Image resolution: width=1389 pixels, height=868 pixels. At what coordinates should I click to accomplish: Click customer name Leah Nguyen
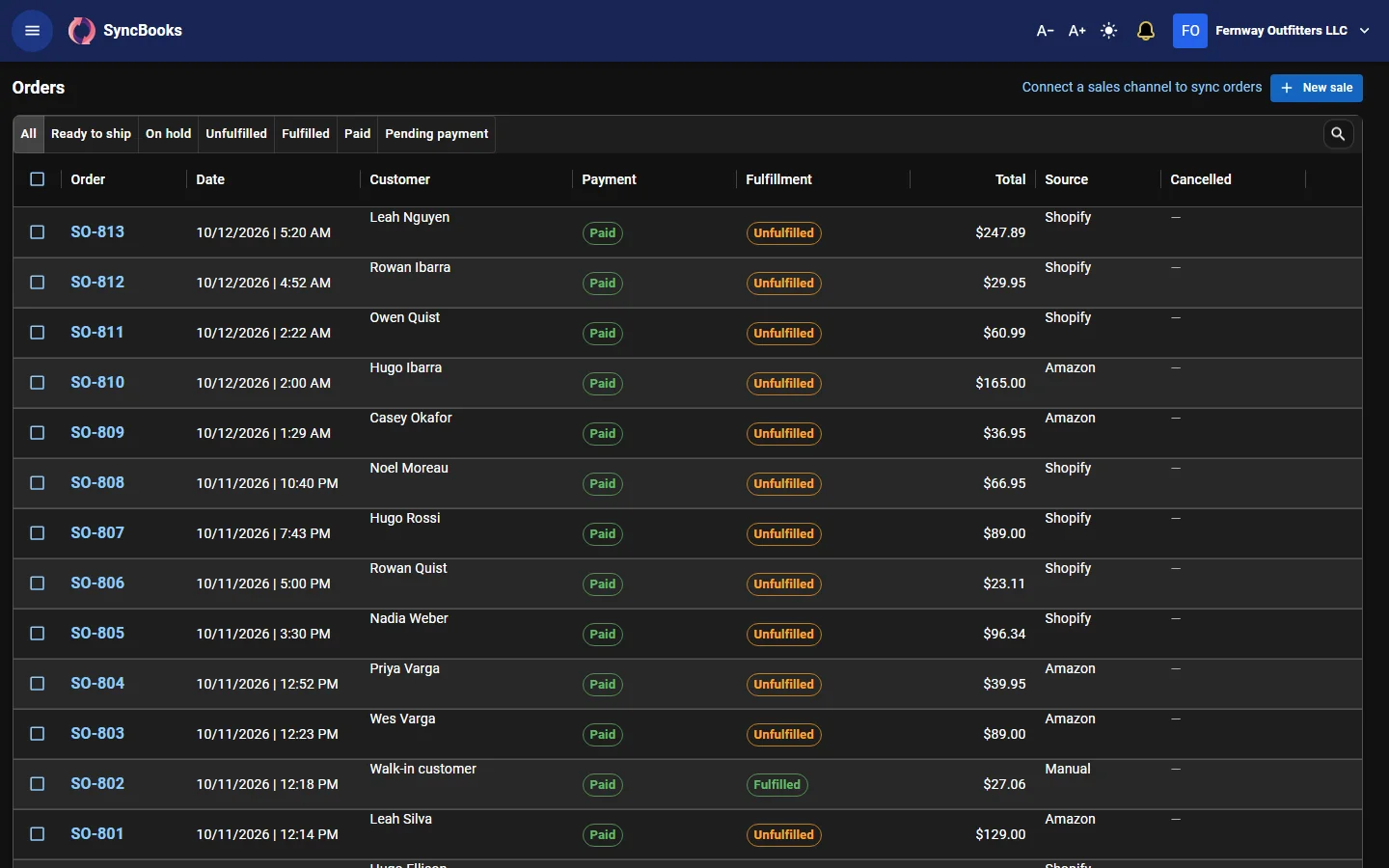click(410, 217)
